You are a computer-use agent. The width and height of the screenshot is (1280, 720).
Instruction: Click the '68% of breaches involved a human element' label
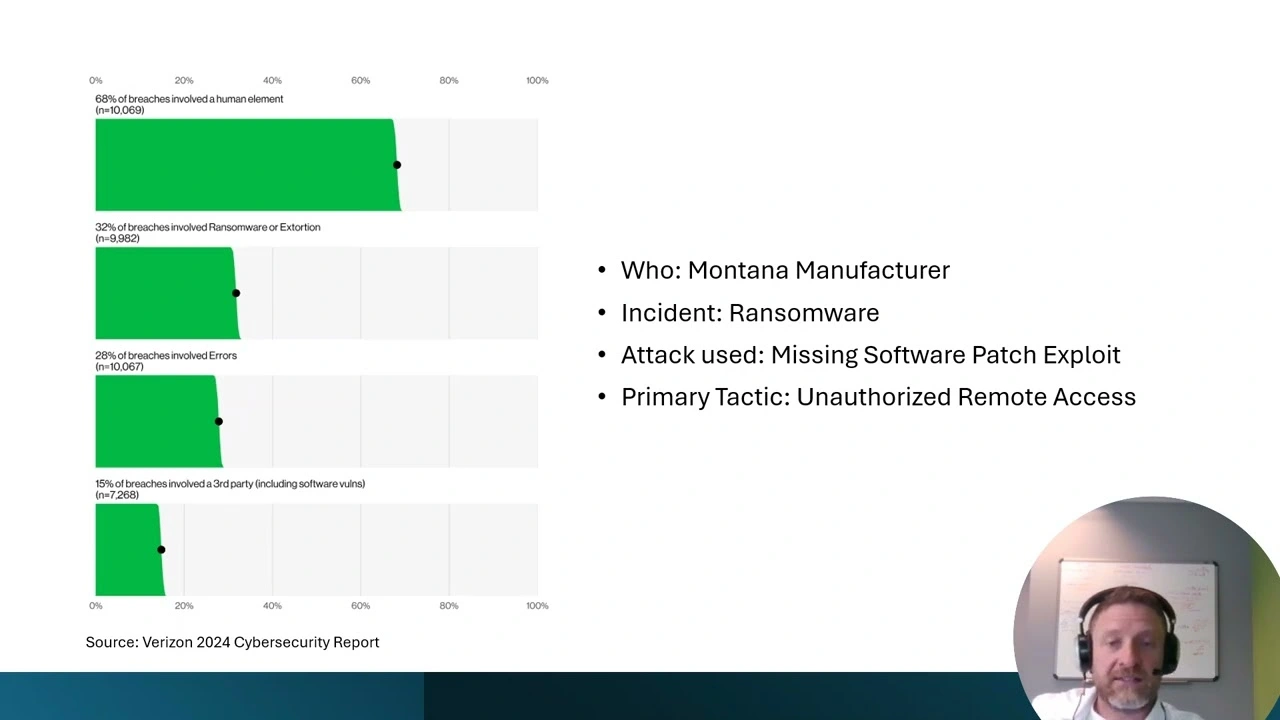pyautogui.click(x=189, y=99)
